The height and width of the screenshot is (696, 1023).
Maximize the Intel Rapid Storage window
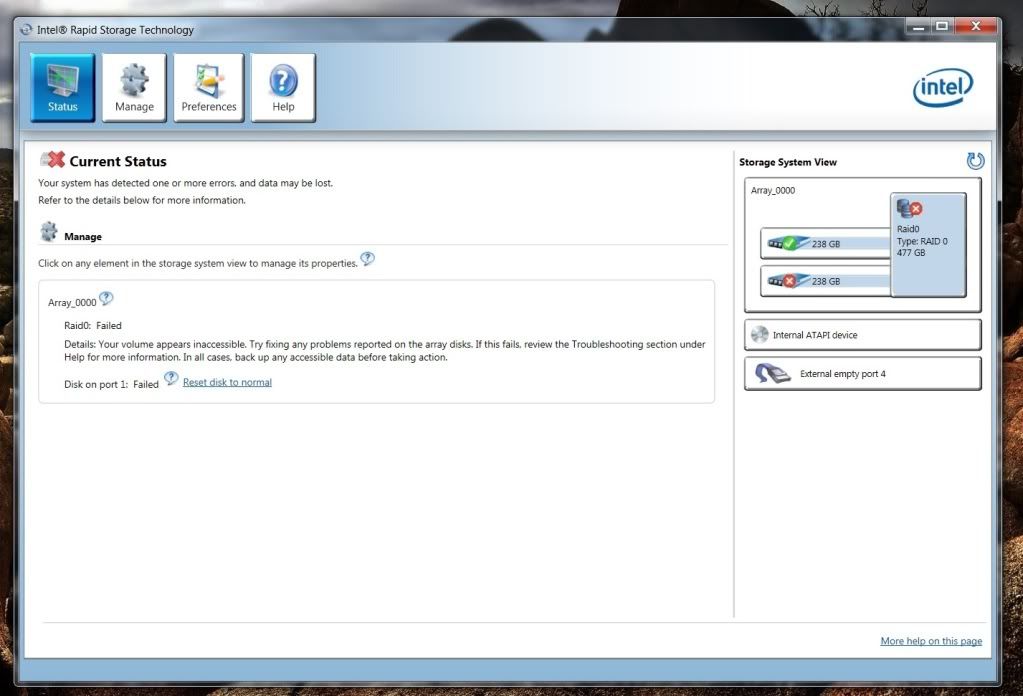[x=942, y=27]
